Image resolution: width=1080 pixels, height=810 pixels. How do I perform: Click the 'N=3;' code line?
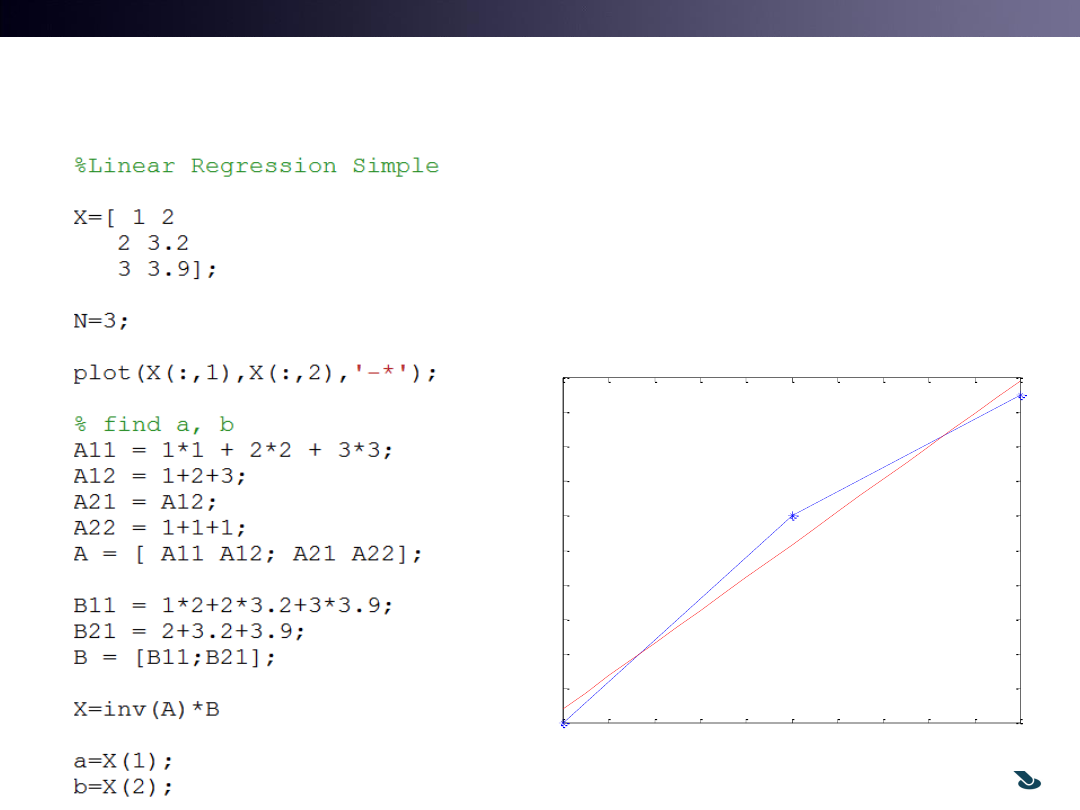click(101, 321)
